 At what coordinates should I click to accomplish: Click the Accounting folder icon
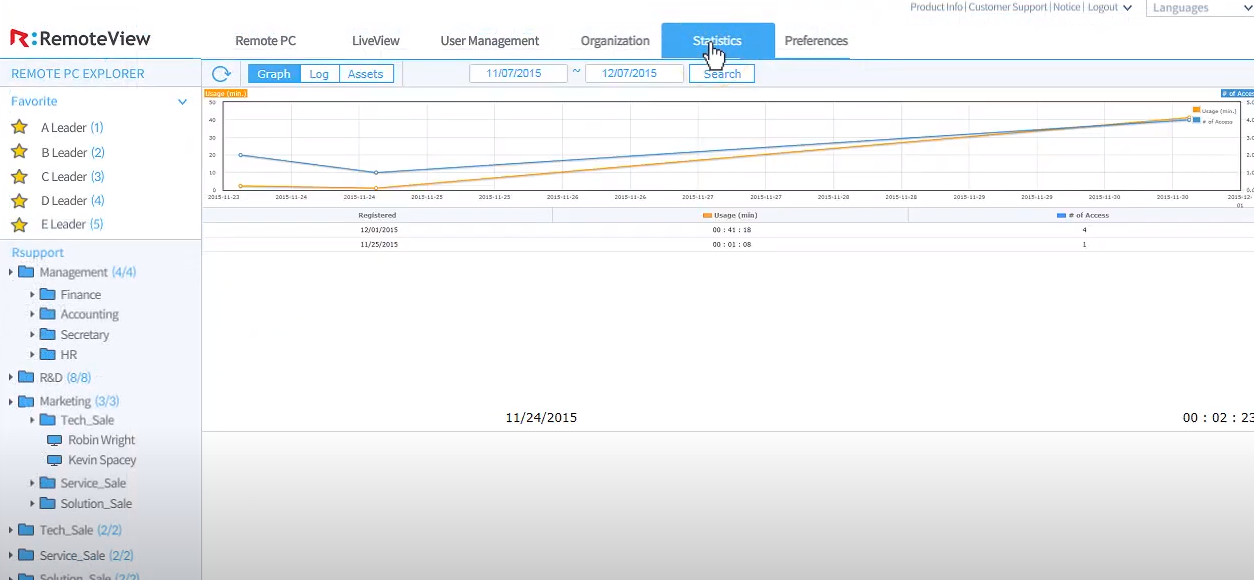click(x=47, y=314)
